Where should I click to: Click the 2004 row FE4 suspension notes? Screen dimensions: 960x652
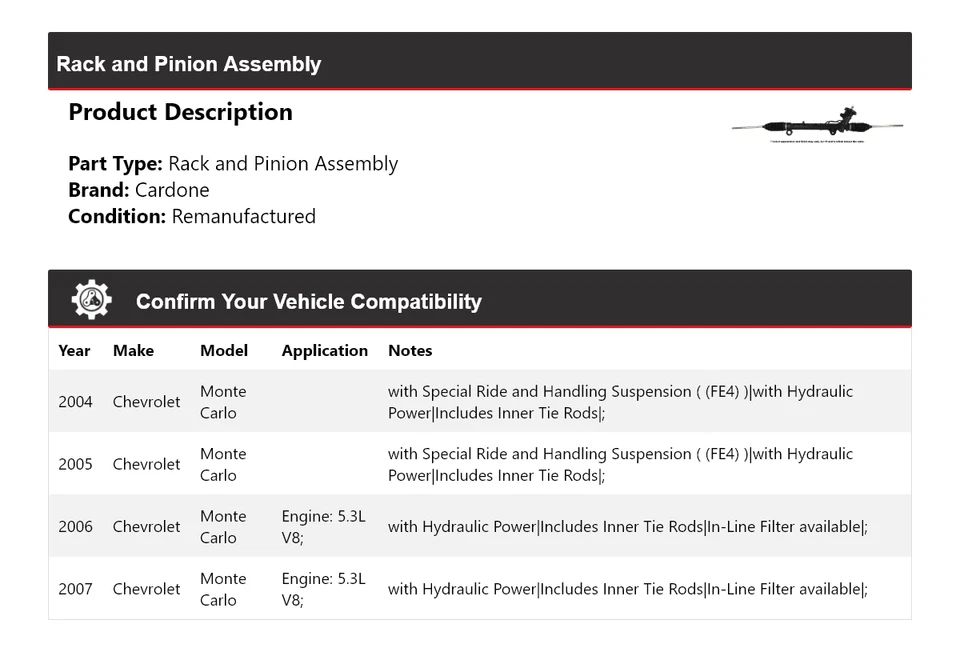pos(620,402)
